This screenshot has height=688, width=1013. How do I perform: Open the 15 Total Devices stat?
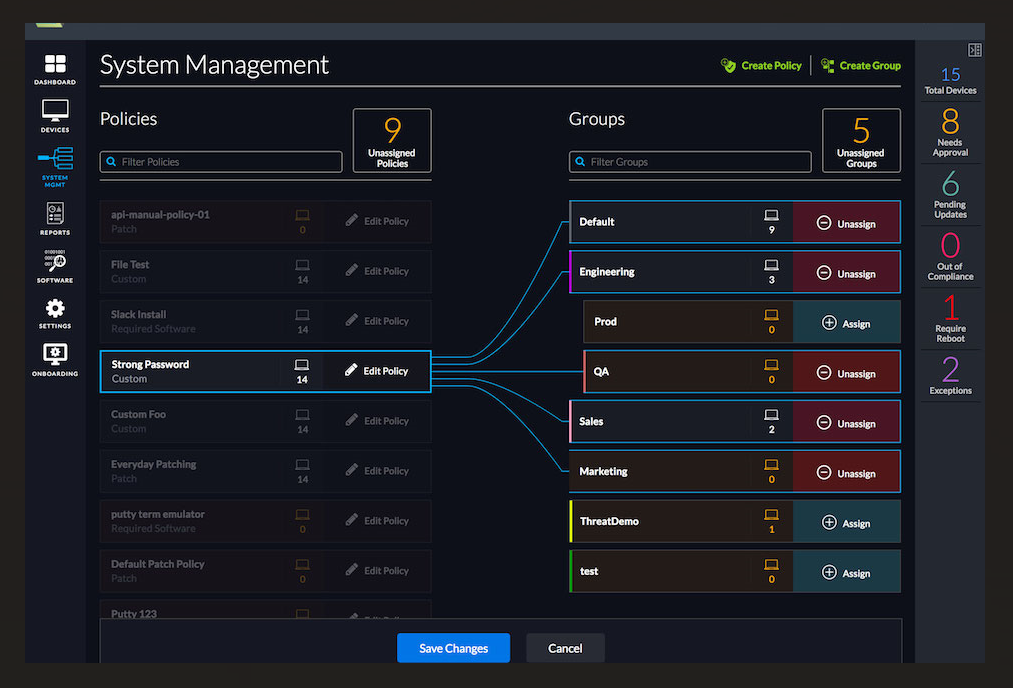pos(950,81)
